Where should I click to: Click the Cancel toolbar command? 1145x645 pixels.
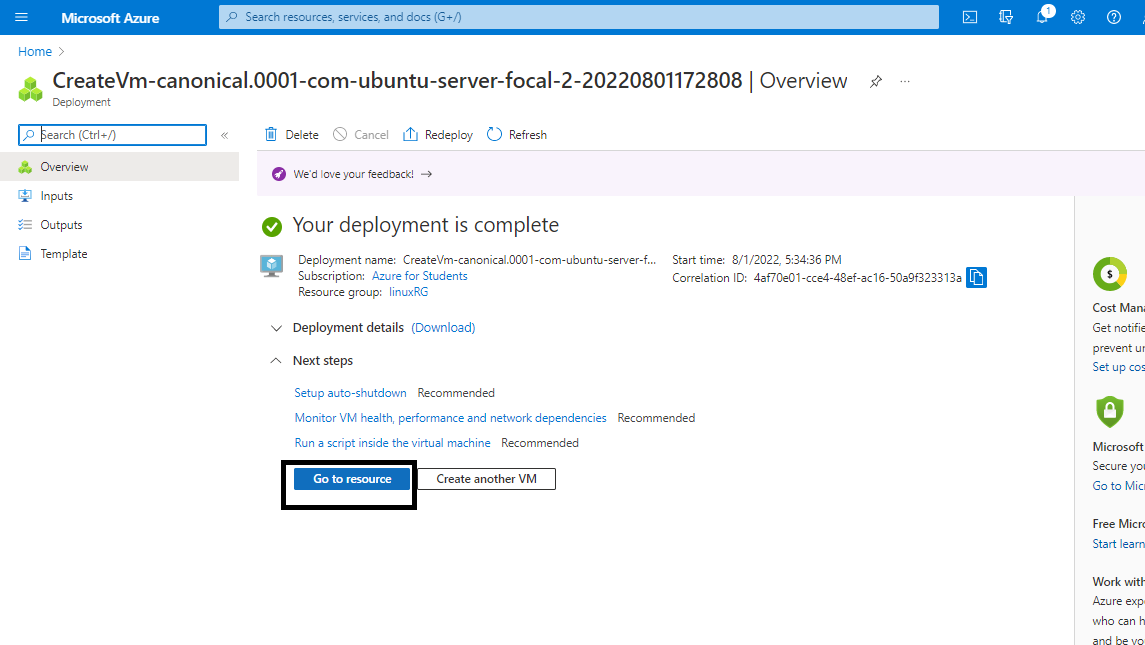pos(361,134)
